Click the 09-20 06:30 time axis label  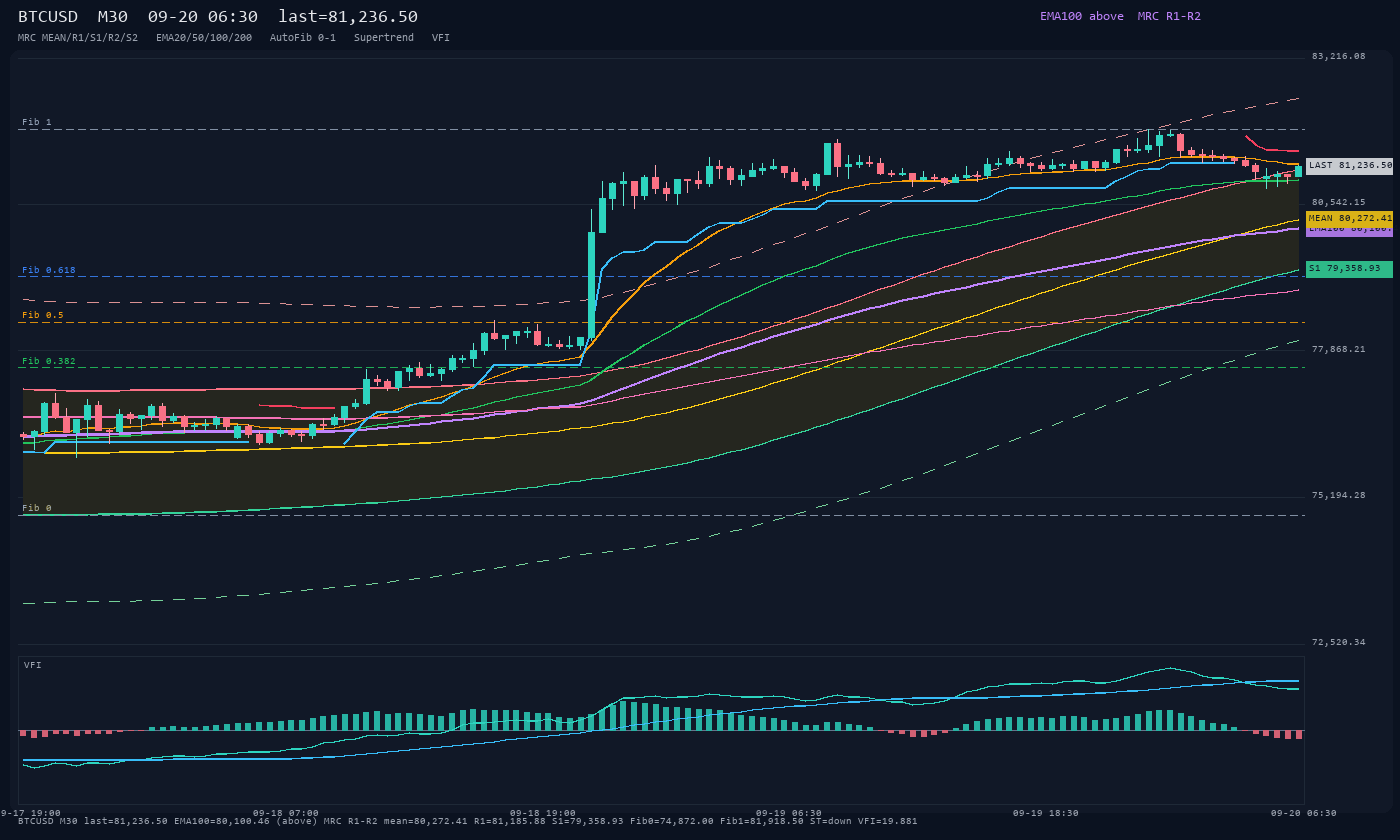(1303, 813)
